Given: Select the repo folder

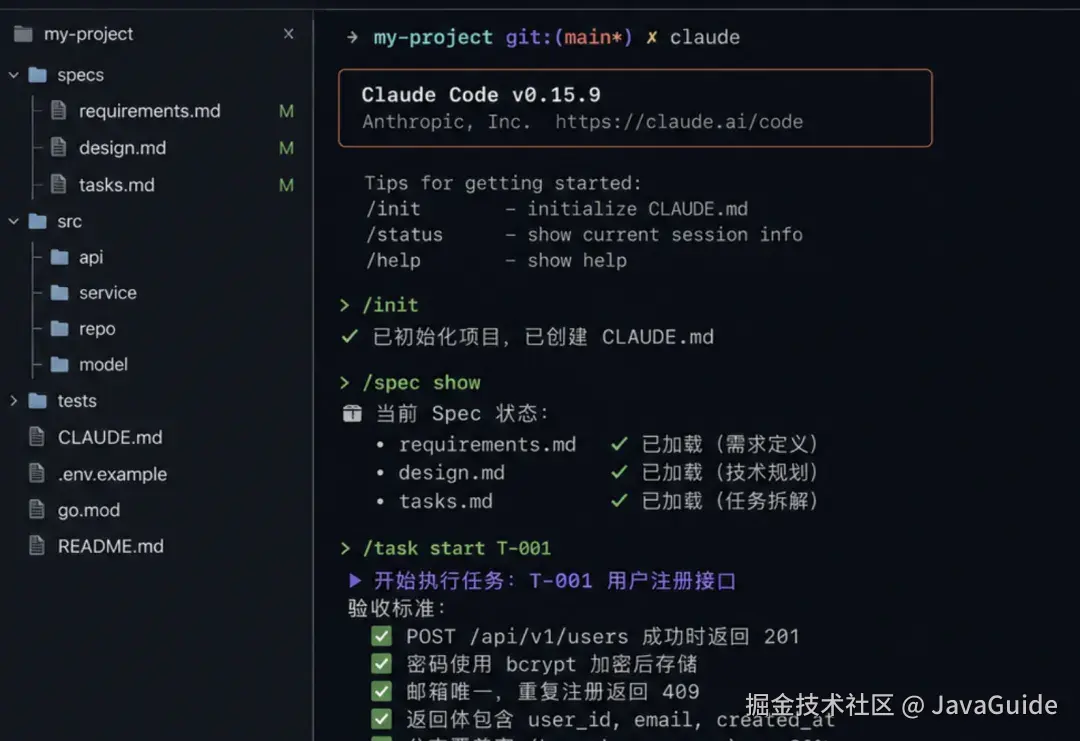Looking at the screenshot, I should 97,329.
